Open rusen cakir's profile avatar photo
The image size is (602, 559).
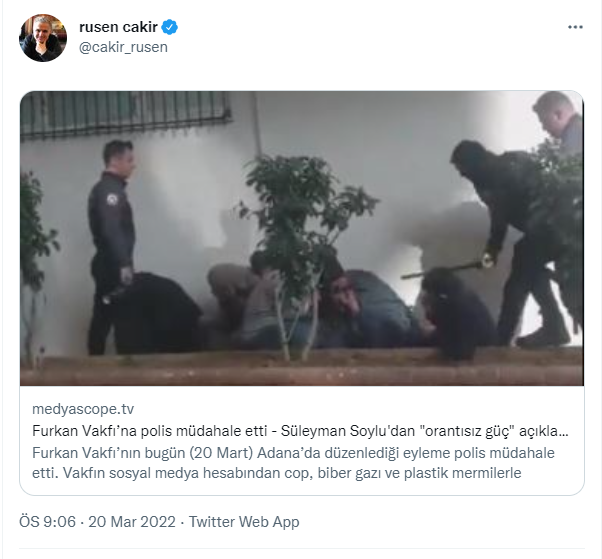click(x=43, y=38)
